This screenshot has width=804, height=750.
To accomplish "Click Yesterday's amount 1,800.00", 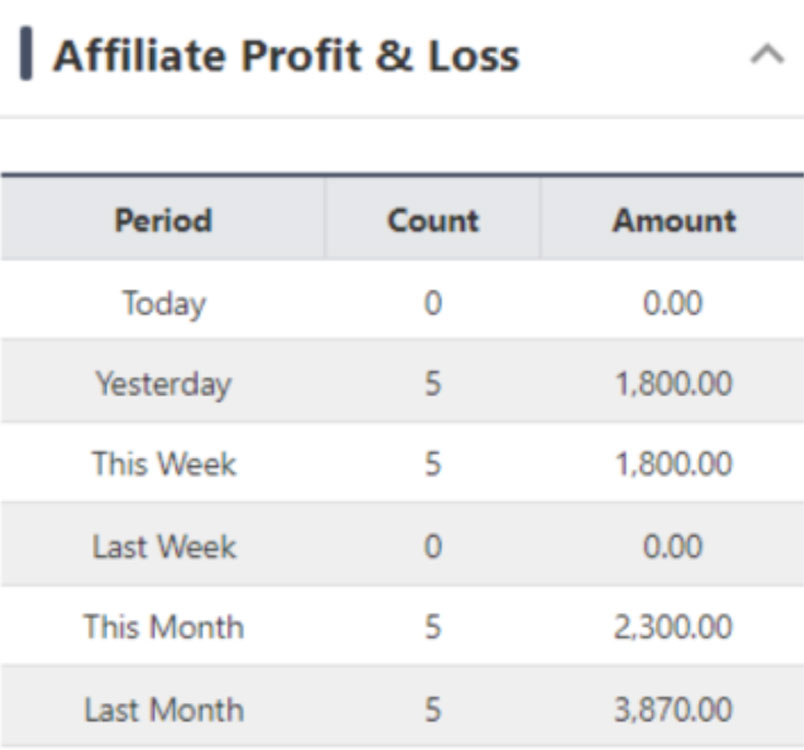I will (x=673, y=383).
